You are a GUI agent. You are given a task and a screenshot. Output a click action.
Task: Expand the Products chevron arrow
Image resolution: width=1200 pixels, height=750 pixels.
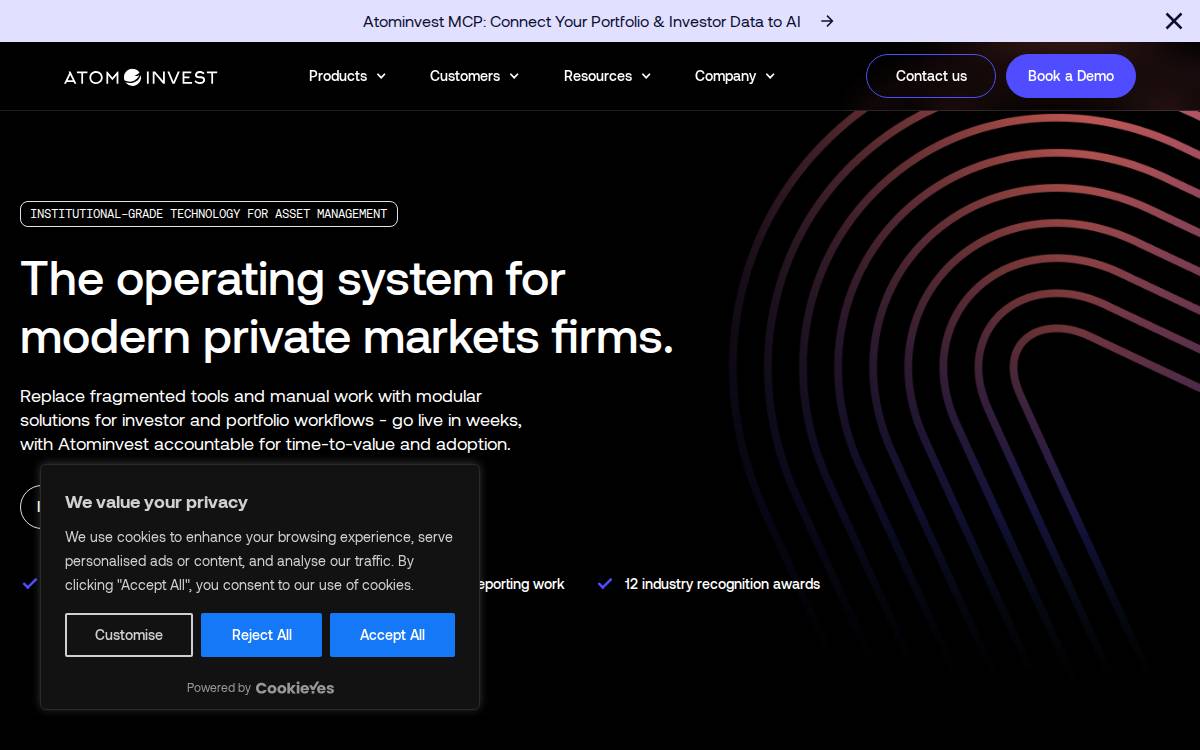[381, 76]
